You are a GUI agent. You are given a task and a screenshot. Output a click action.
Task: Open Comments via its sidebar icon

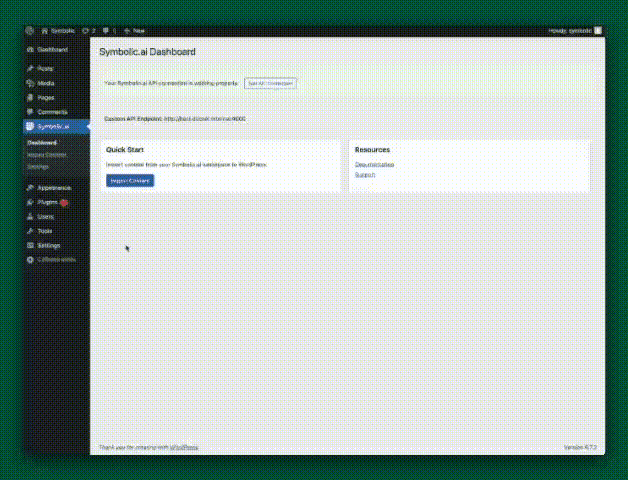30,112
